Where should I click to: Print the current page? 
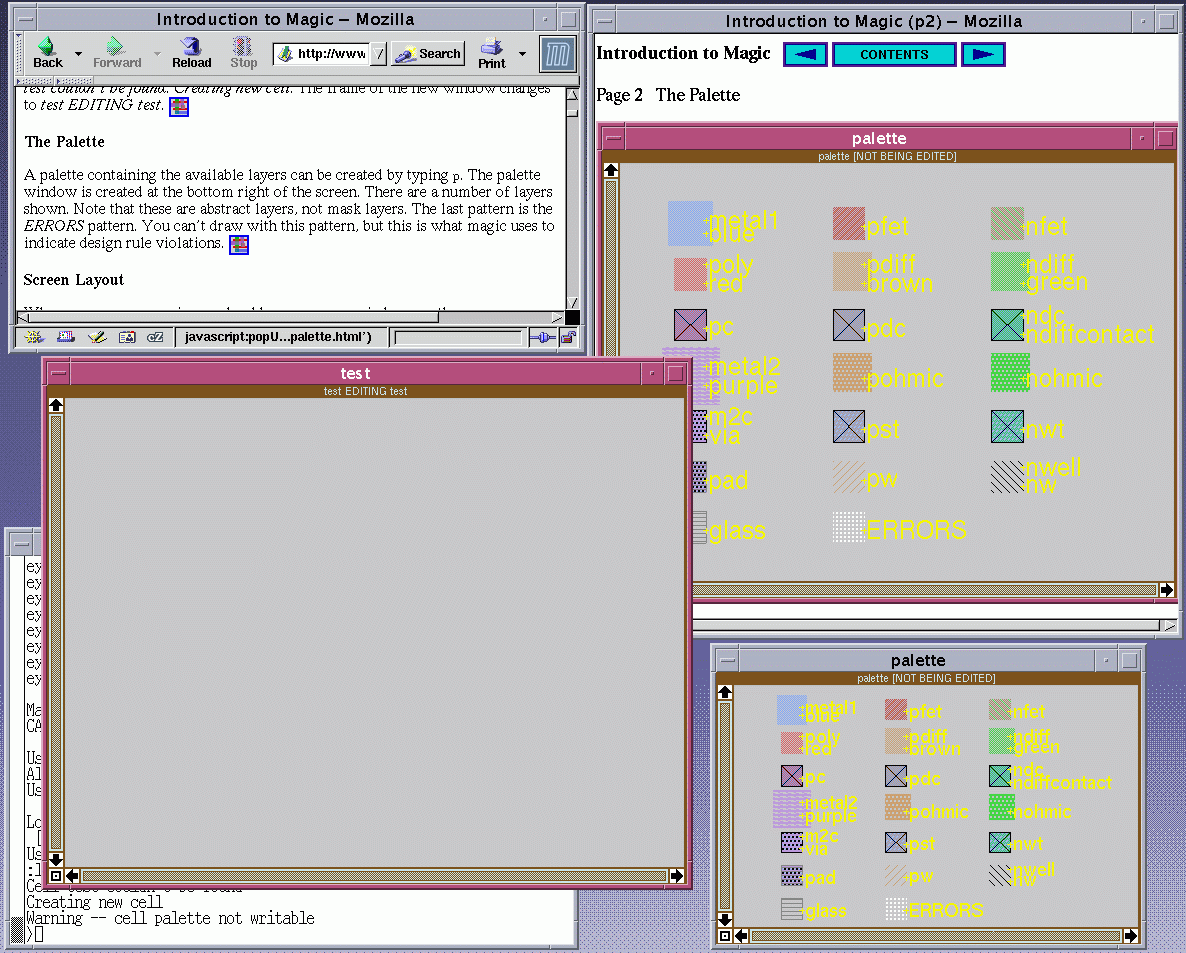coord(492,53)
